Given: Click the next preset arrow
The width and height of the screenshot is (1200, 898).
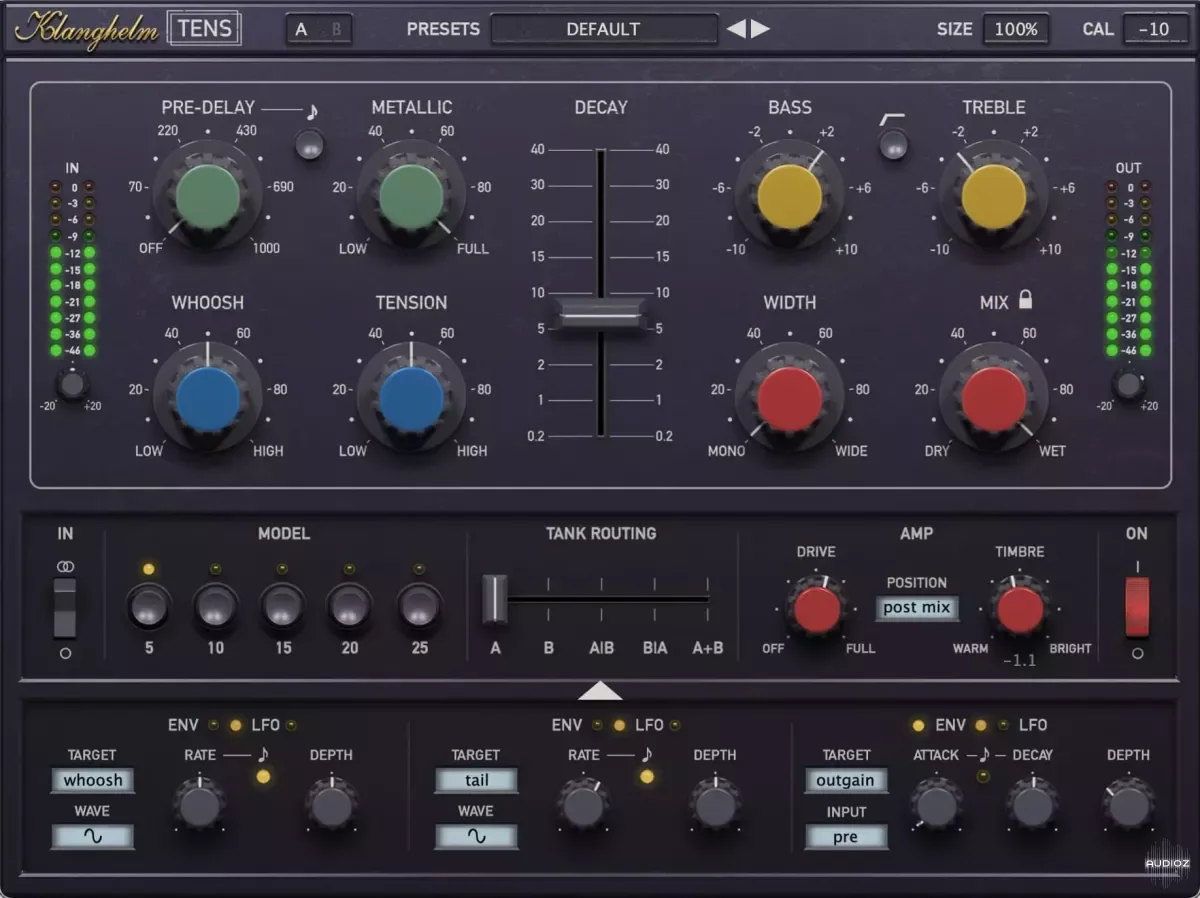Looking at the screenshot, I should pyautogui.click(x=761, y=29).
